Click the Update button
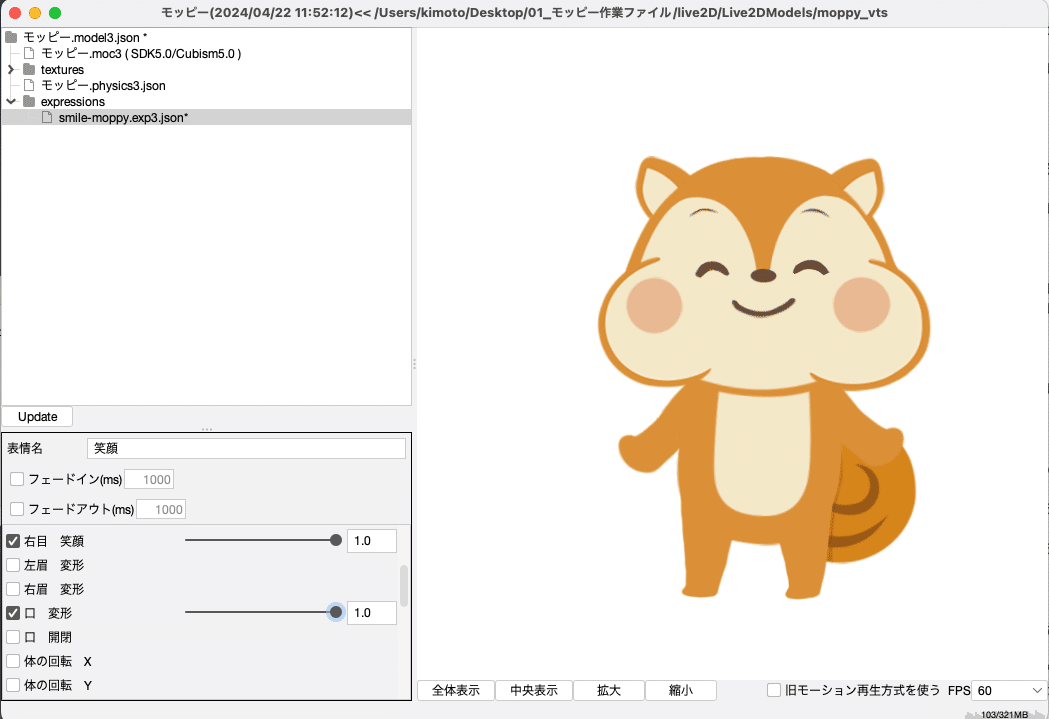Image resolution: width=1049 pixels, height=719 pixels. click(x=37, y=417)
